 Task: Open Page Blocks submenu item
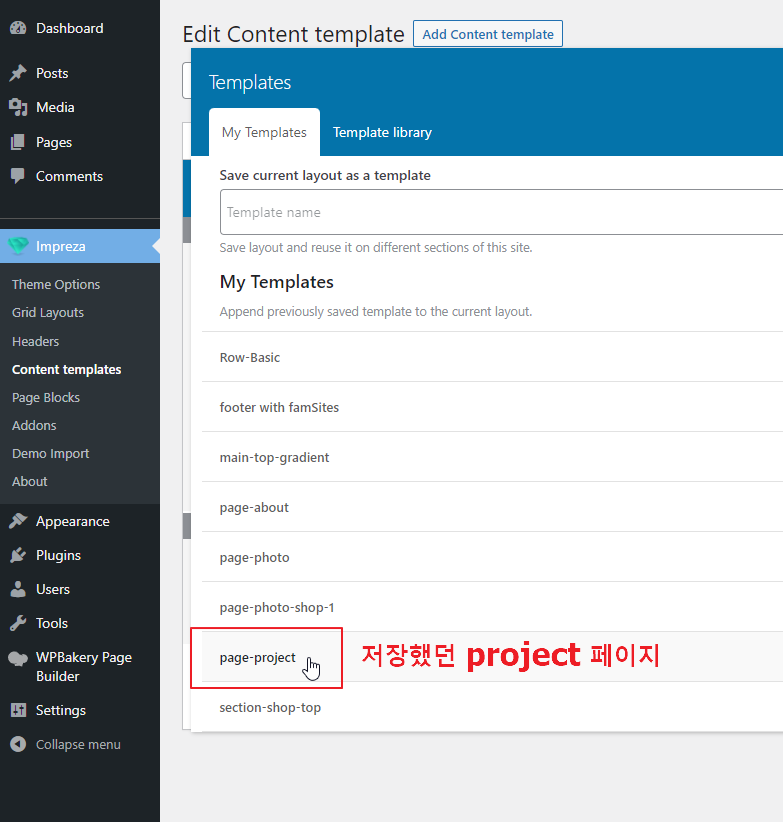[x=46, y=397]
